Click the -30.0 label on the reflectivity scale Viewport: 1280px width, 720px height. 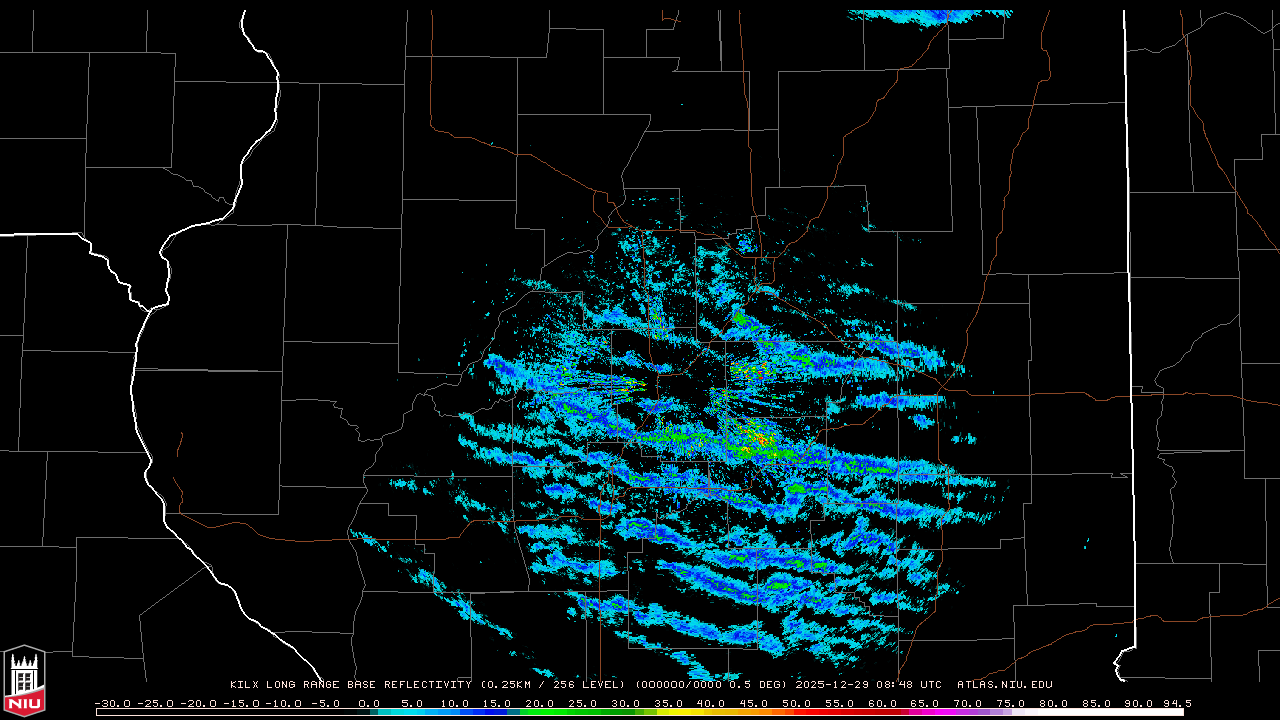pos(112,703)
